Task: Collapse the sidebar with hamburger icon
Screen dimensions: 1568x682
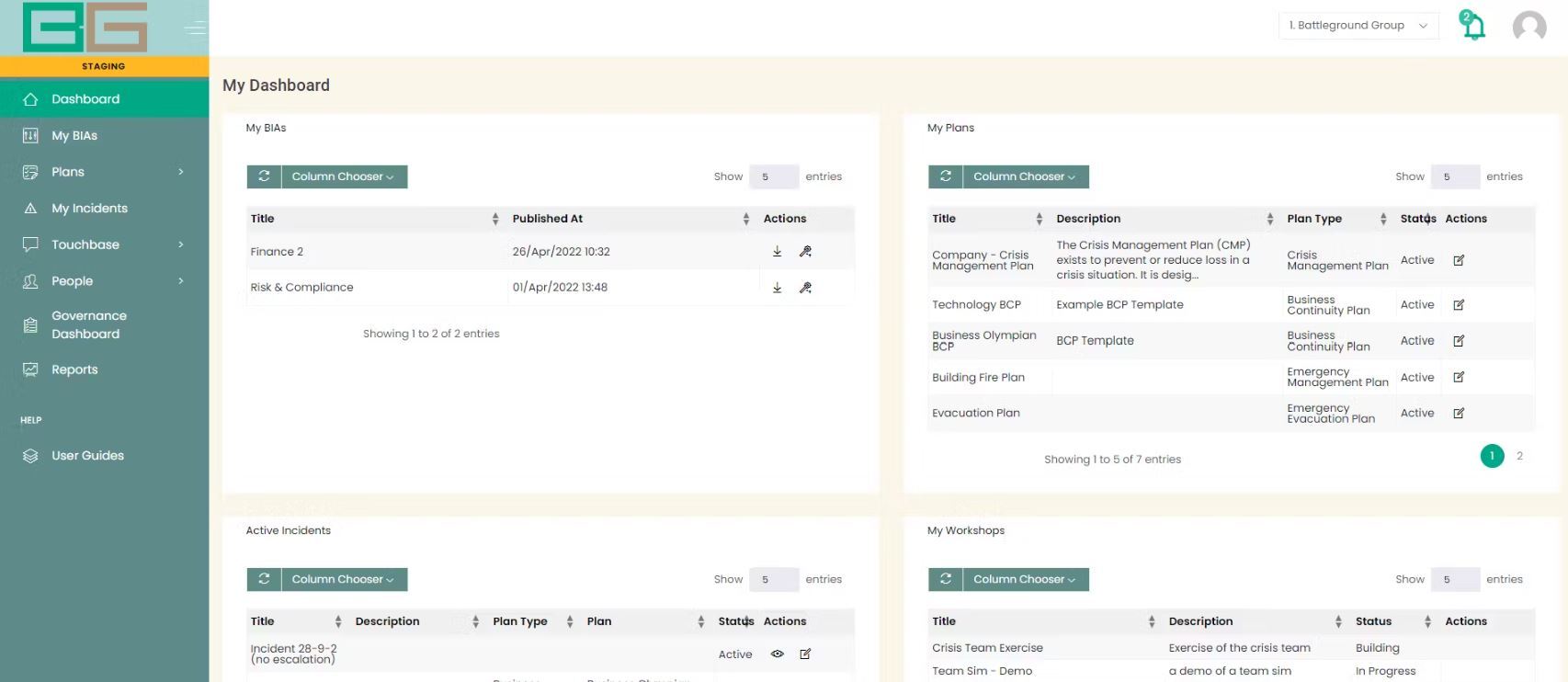Action: coord(195,28)
